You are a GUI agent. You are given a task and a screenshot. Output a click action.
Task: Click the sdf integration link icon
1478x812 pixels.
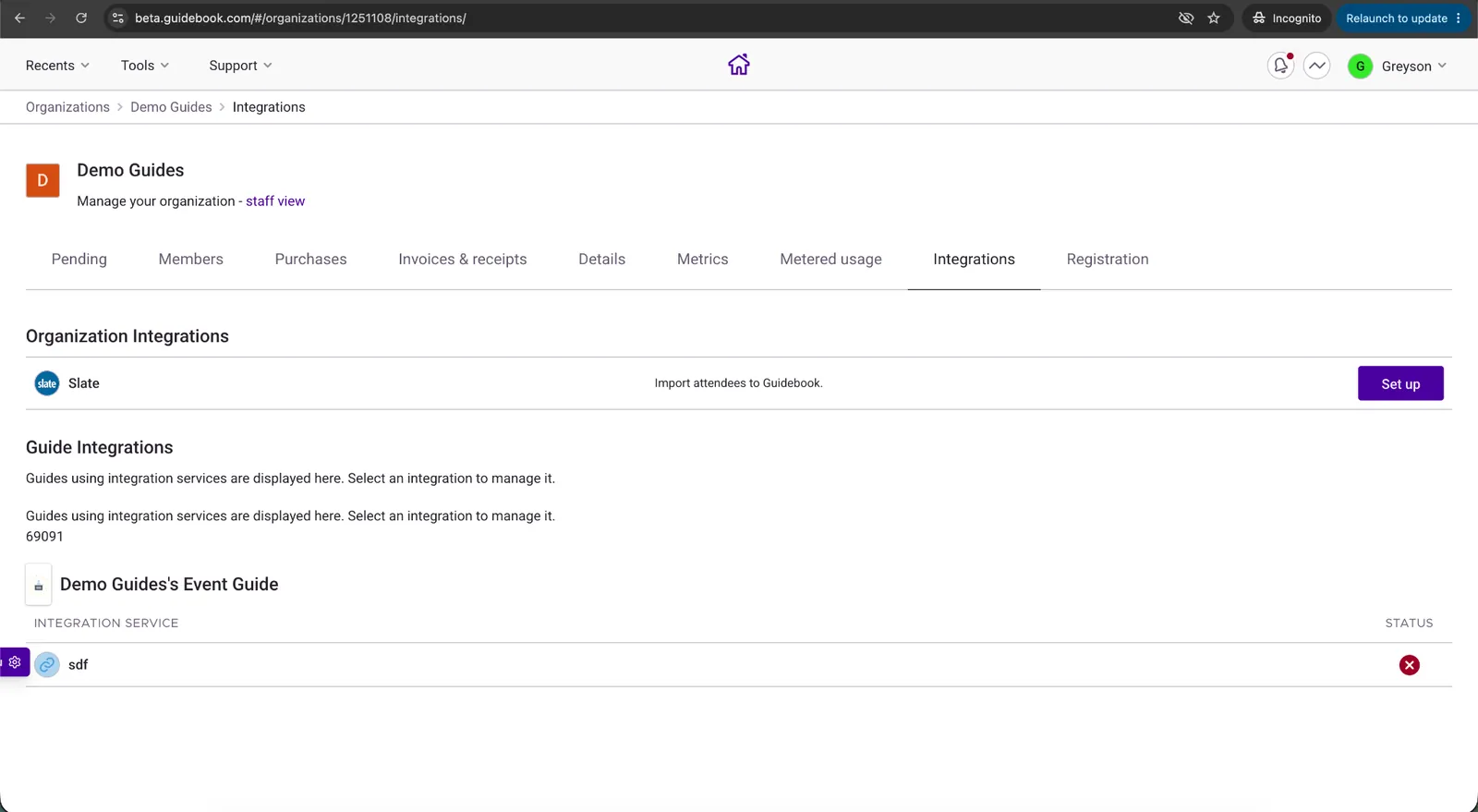pos(47,664)
